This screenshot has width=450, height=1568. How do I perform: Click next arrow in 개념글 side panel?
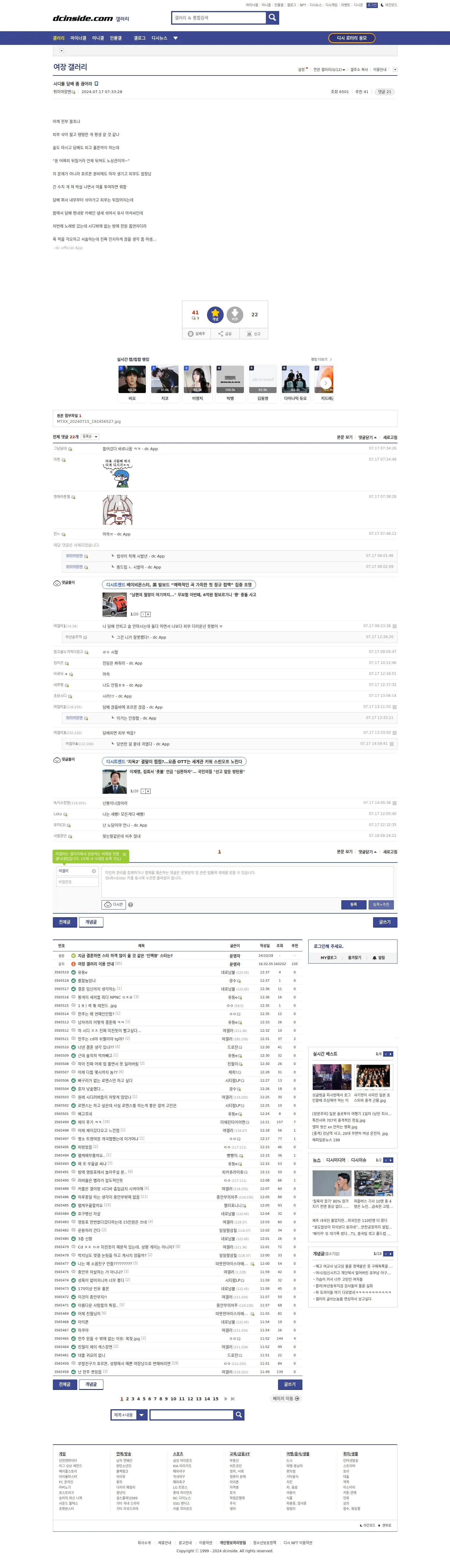(x=390, y=1254)
